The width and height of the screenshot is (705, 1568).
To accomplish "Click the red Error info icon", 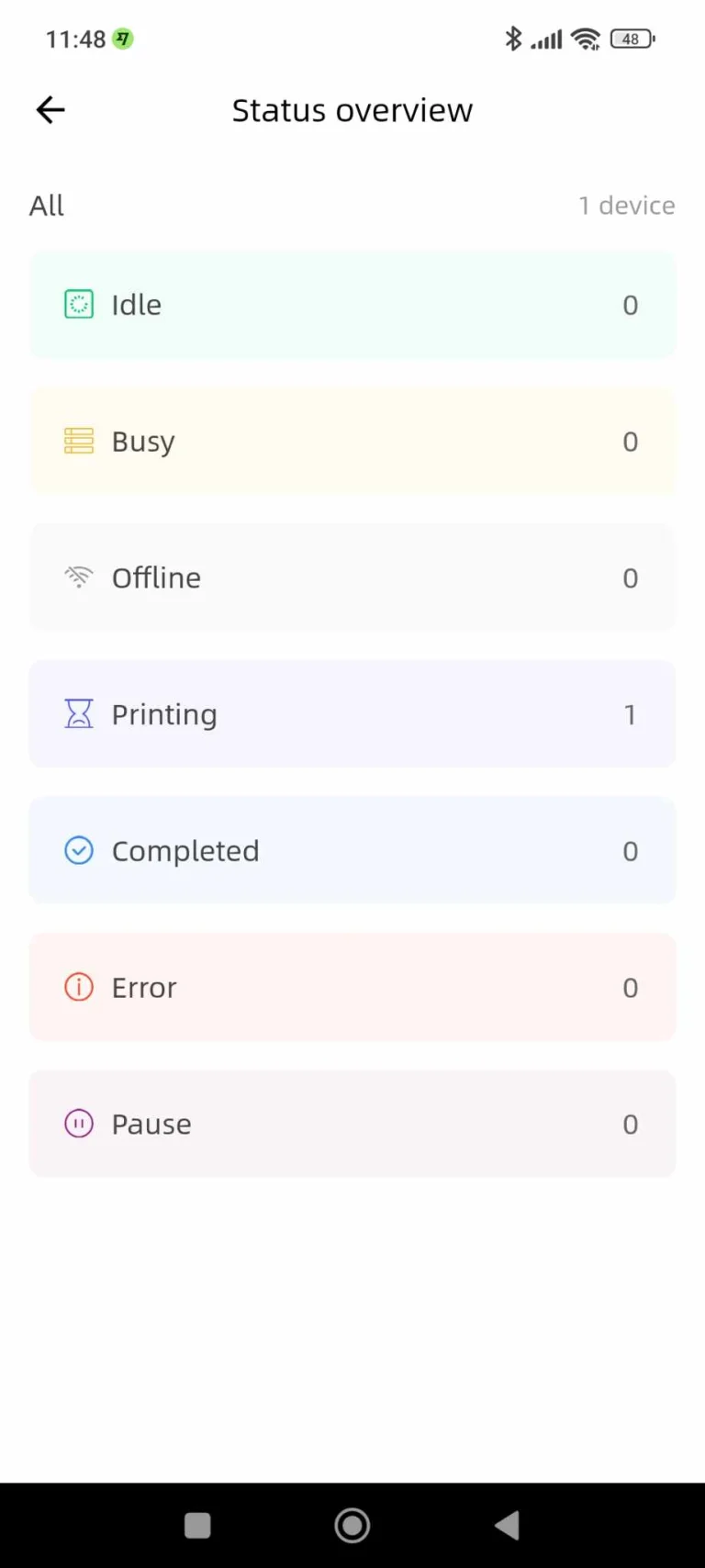I will click(x=79, y=987).
